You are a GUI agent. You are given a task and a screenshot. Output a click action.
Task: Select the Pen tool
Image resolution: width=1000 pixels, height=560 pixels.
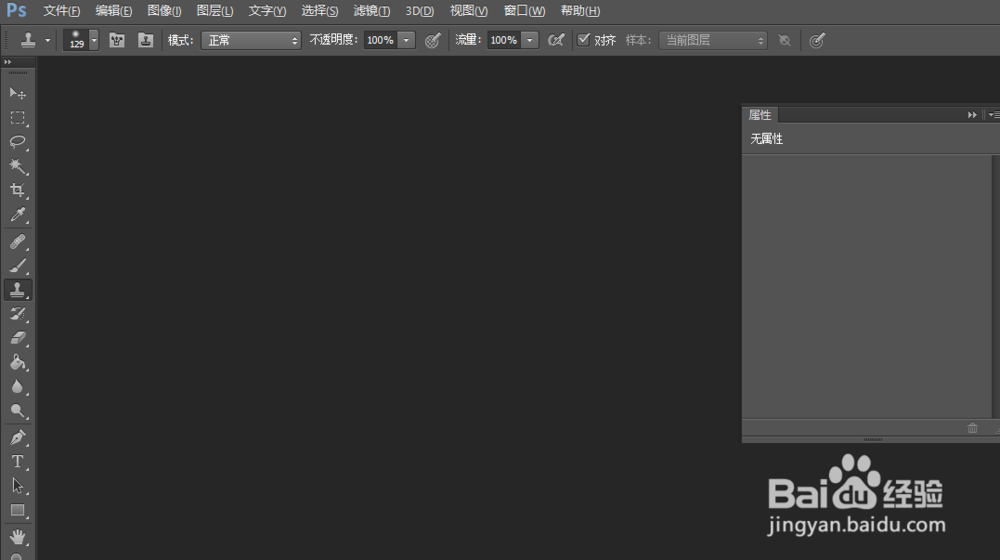click(x=17, y=438)
